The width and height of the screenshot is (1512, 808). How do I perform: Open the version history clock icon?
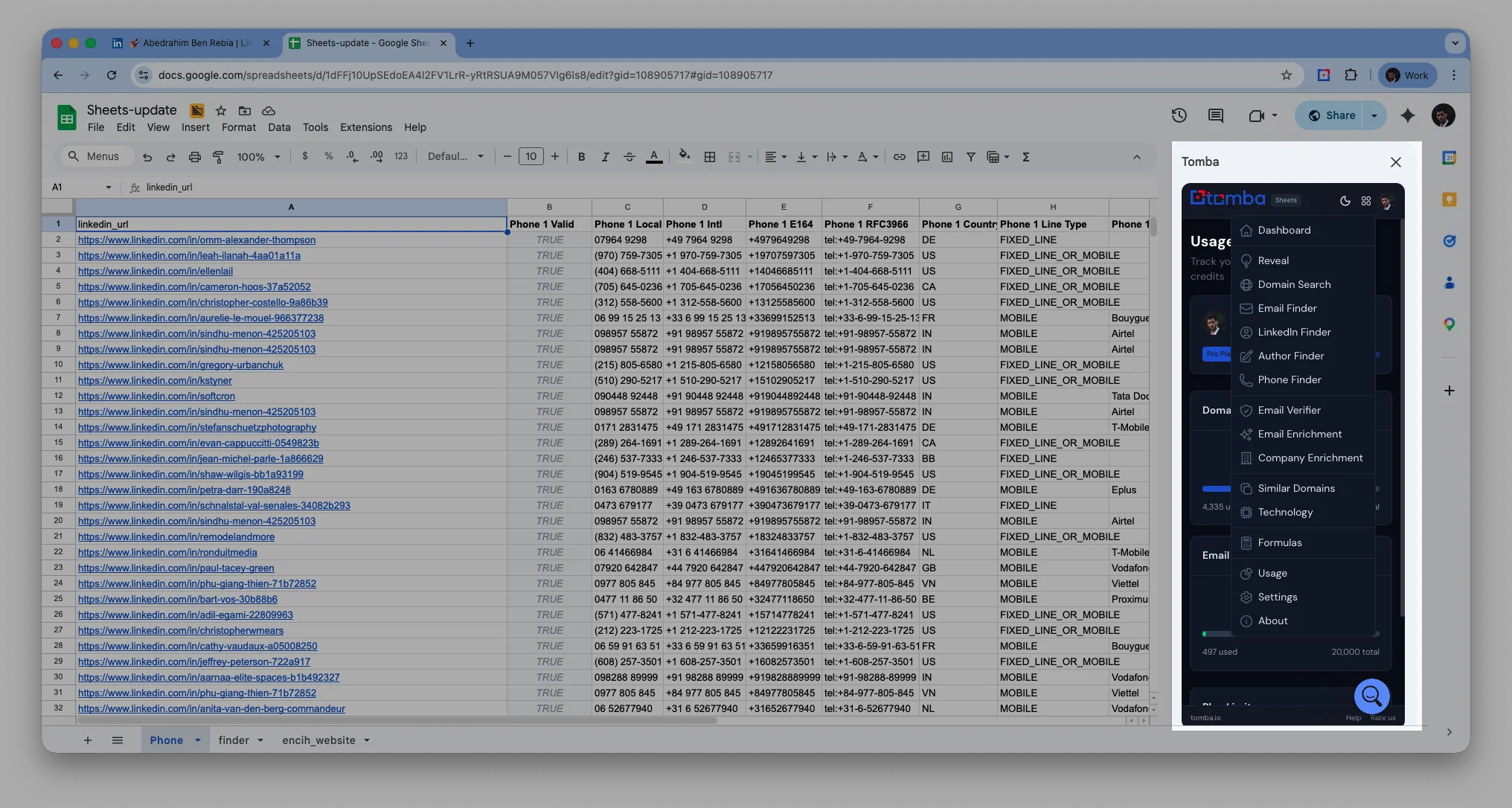[1179, 115]
